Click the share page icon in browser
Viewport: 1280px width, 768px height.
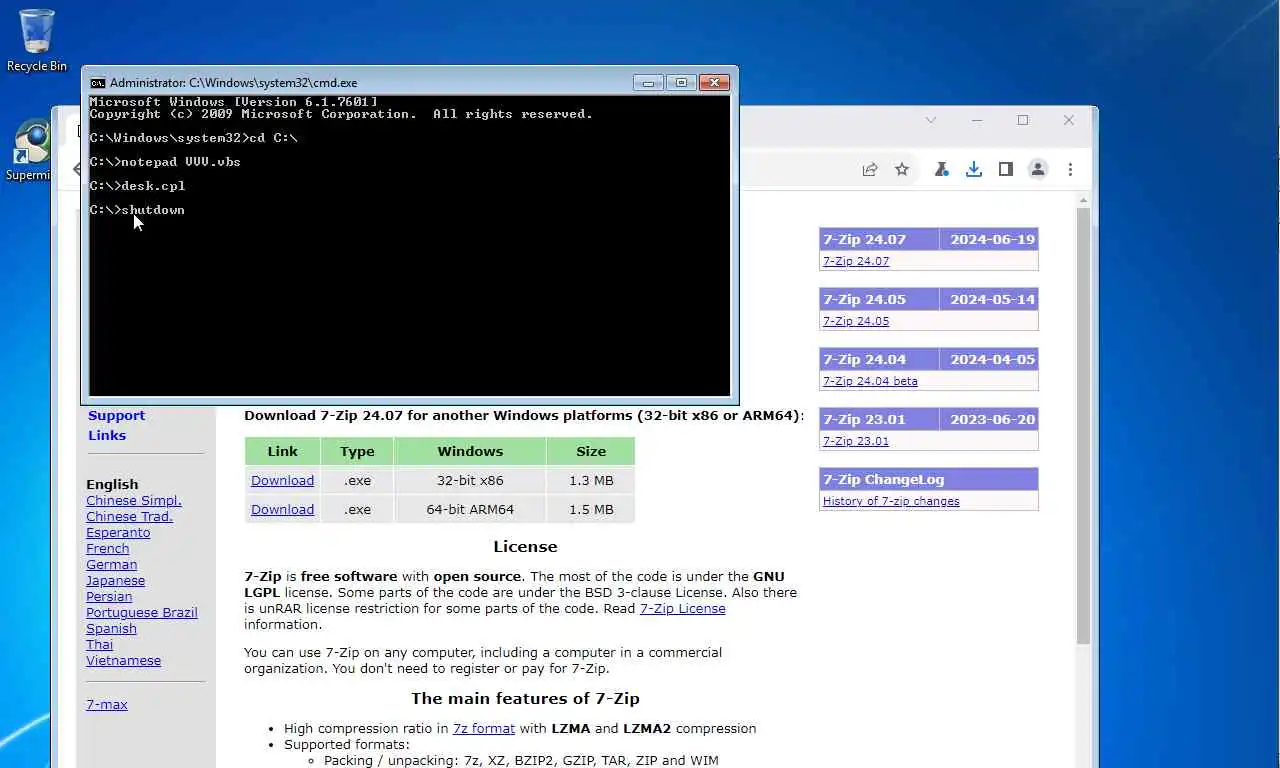click(x=870, y=170)
